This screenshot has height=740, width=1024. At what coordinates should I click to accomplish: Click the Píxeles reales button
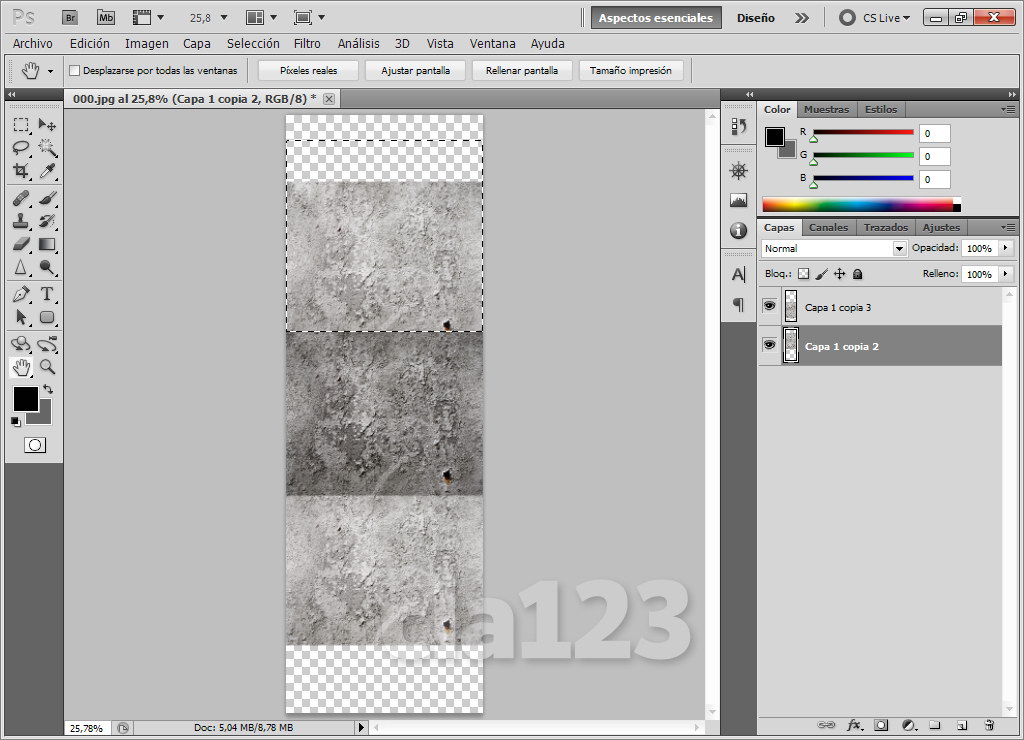click(x=308, y=71)
